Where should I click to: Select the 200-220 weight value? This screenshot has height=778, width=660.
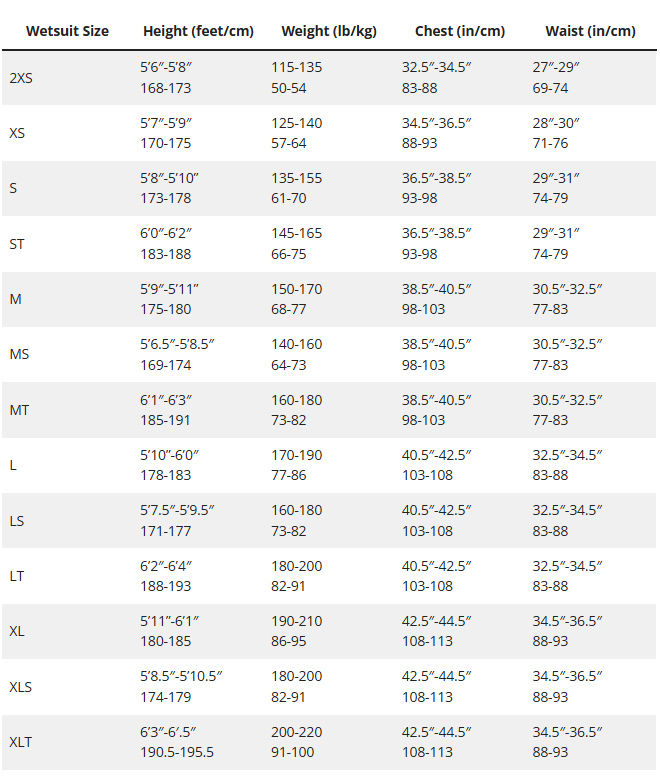tap(297, 732)
